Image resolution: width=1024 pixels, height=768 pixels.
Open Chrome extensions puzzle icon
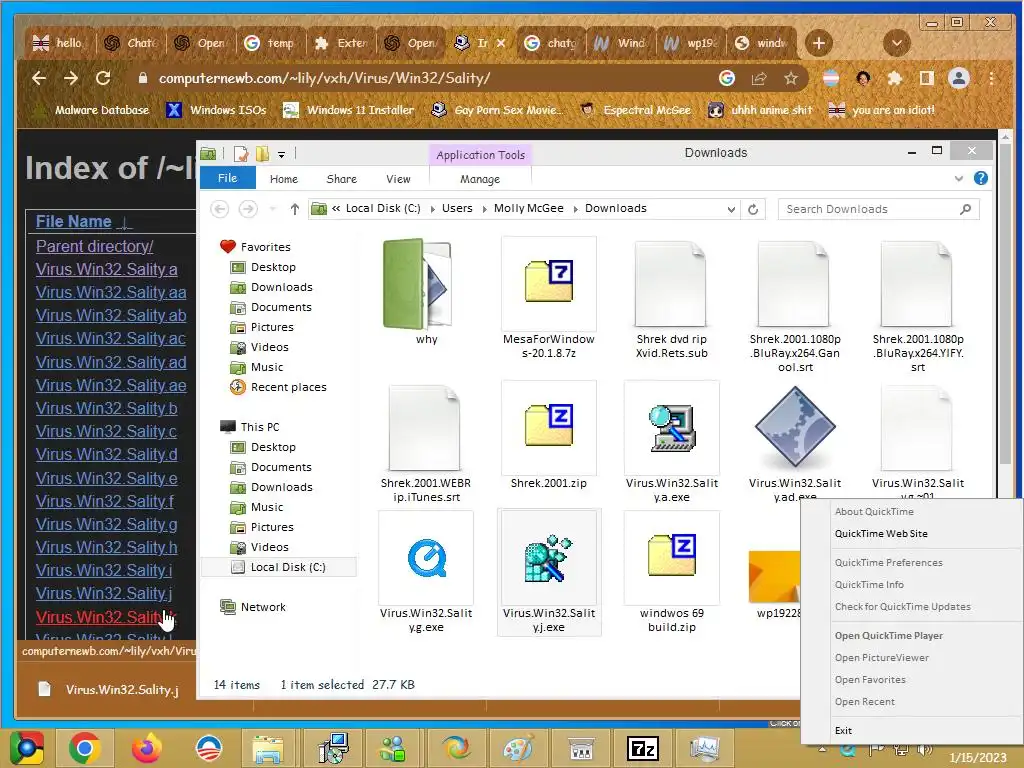895,79
